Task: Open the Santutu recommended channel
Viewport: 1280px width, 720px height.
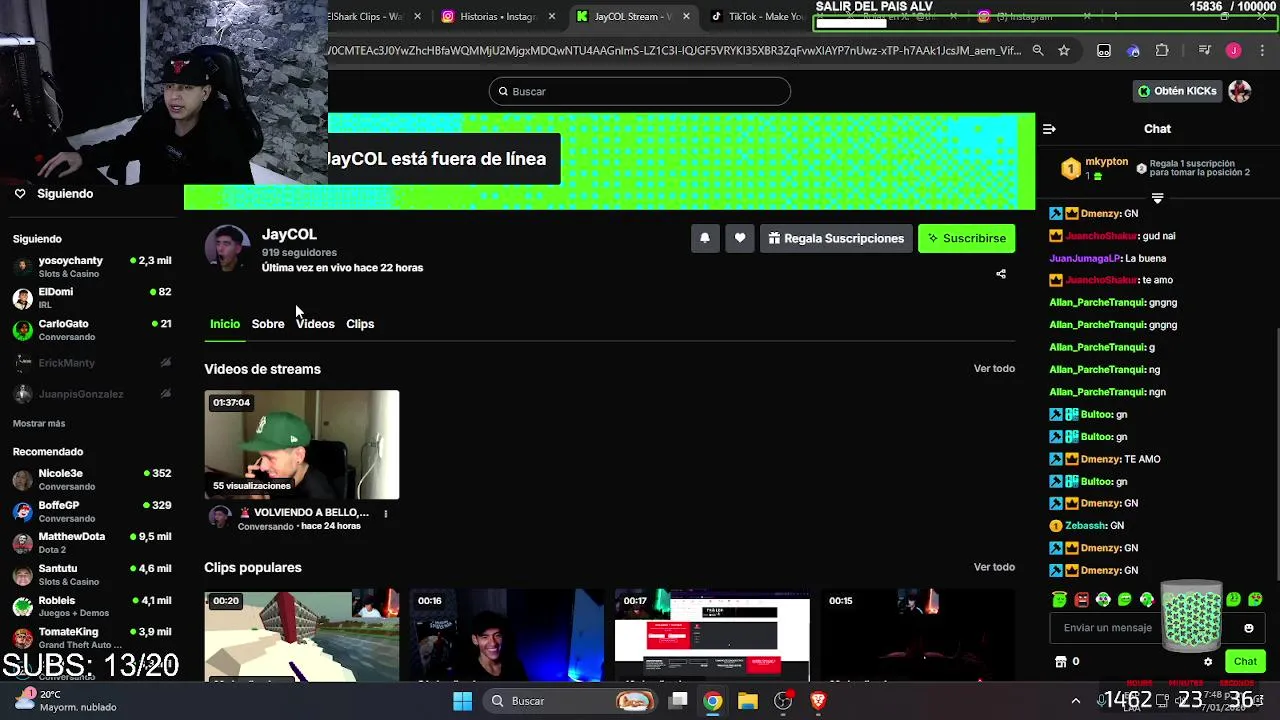Action: click(x=92, y=575)
